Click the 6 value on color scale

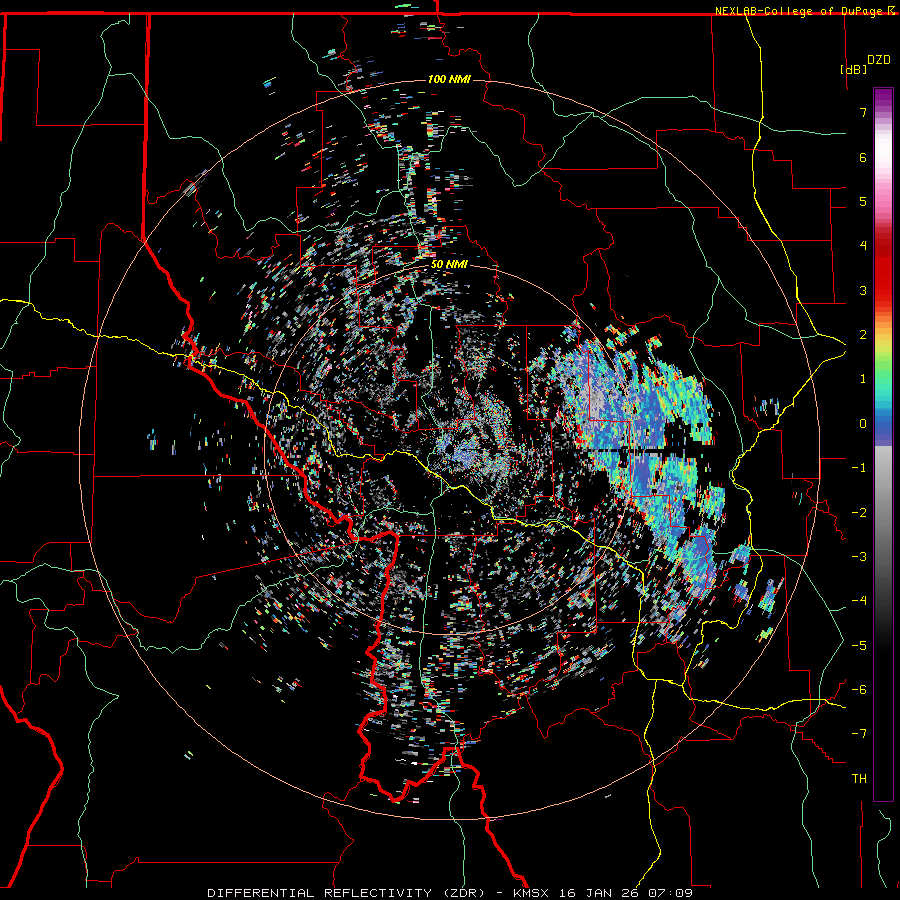[x=863, y=157]
